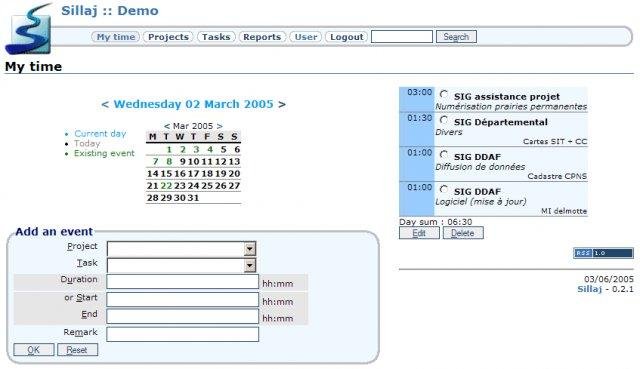Open the Tasks menu
The width and height of the screenshot is (640, 369).
[216, 37]
